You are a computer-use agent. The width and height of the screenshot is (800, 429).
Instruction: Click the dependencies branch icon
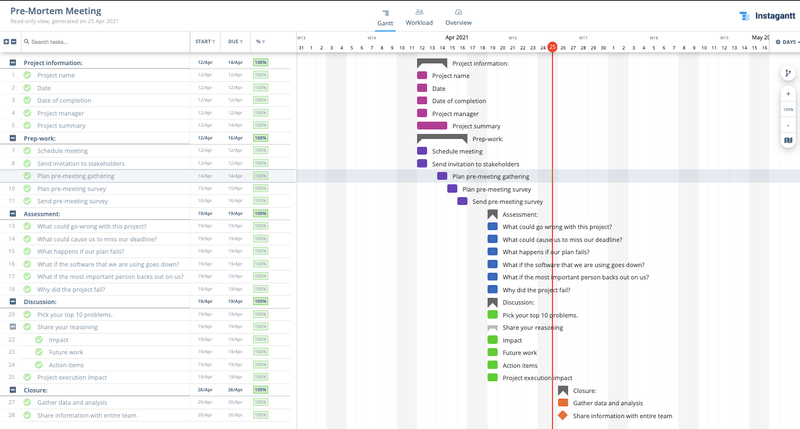788,73
